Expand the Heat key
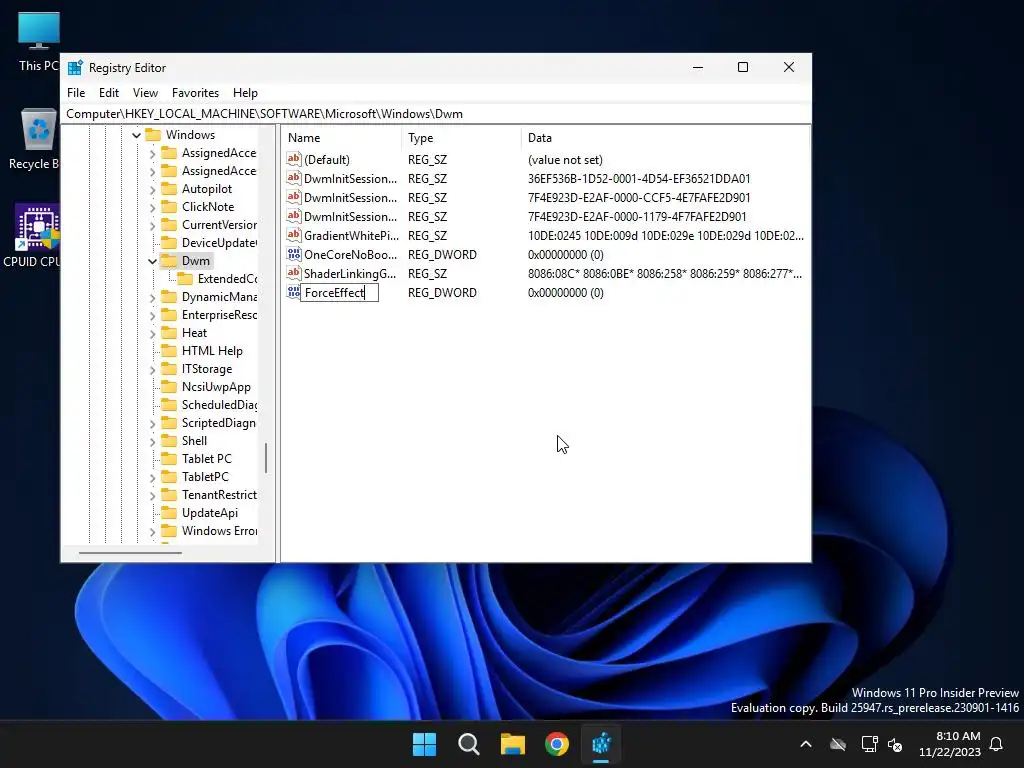The width and height of the screenshot is (1024, 768). [x=153, y=333]
